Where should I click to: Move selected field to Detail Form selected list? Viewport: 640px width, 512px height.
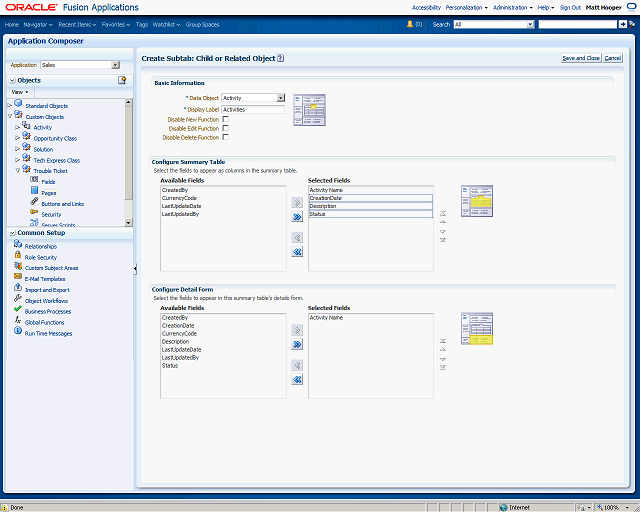coord(297,330)
